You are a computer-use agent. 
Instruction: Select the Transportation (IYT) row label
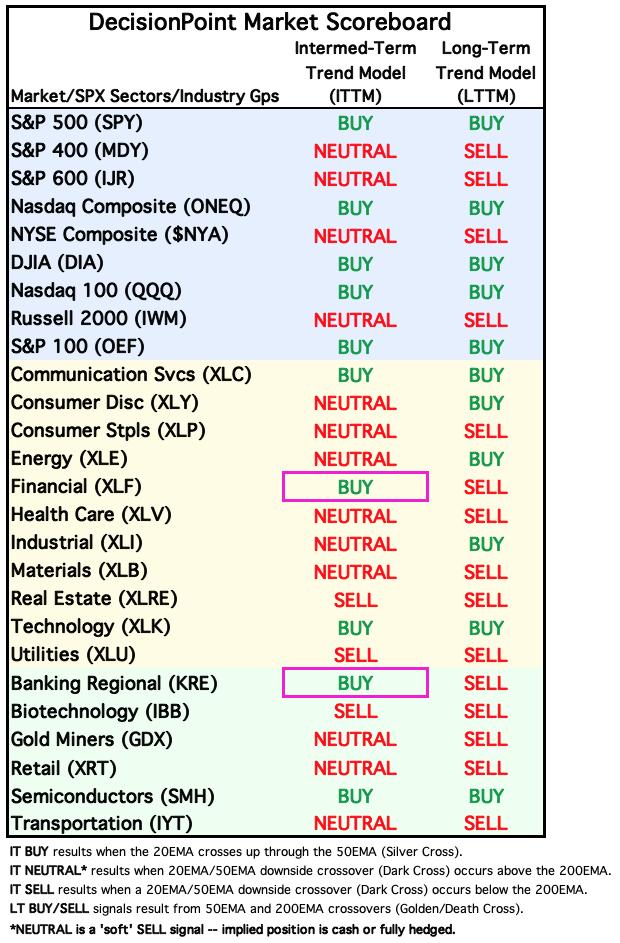pos(102,823)
